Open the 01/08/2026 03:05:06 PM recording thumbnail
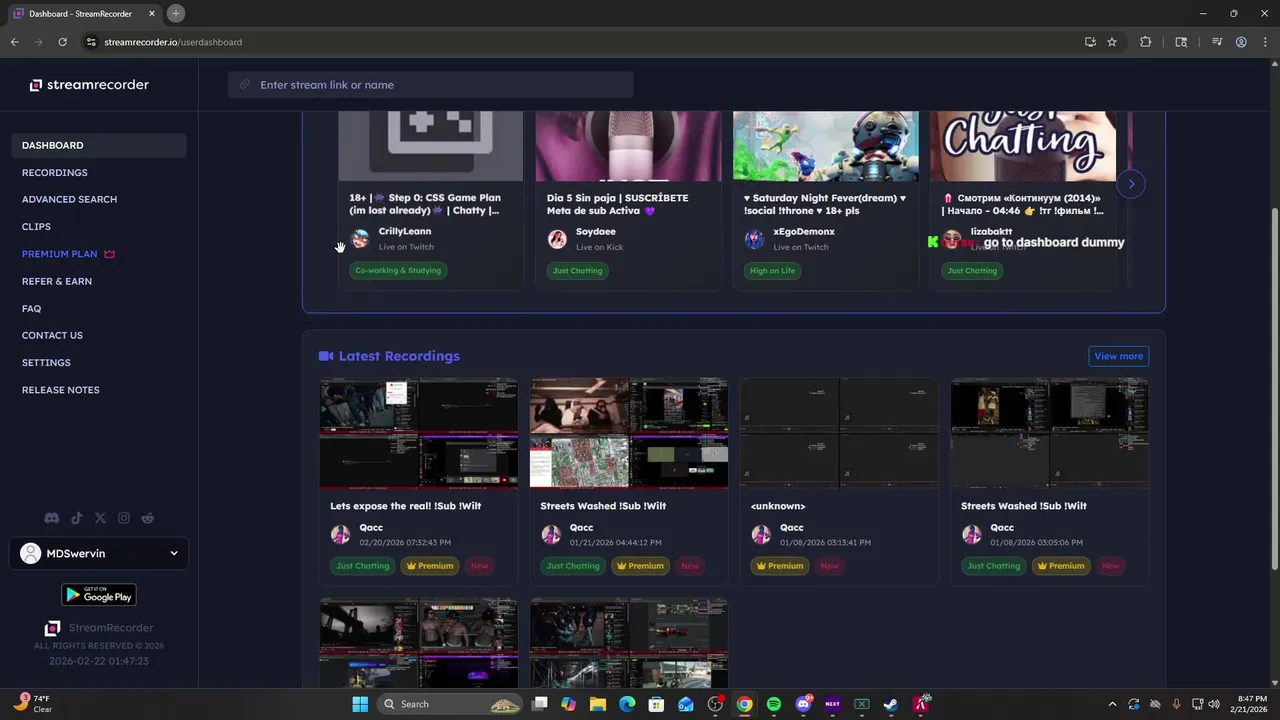The image size is (1280, 720). [1050, 433]
